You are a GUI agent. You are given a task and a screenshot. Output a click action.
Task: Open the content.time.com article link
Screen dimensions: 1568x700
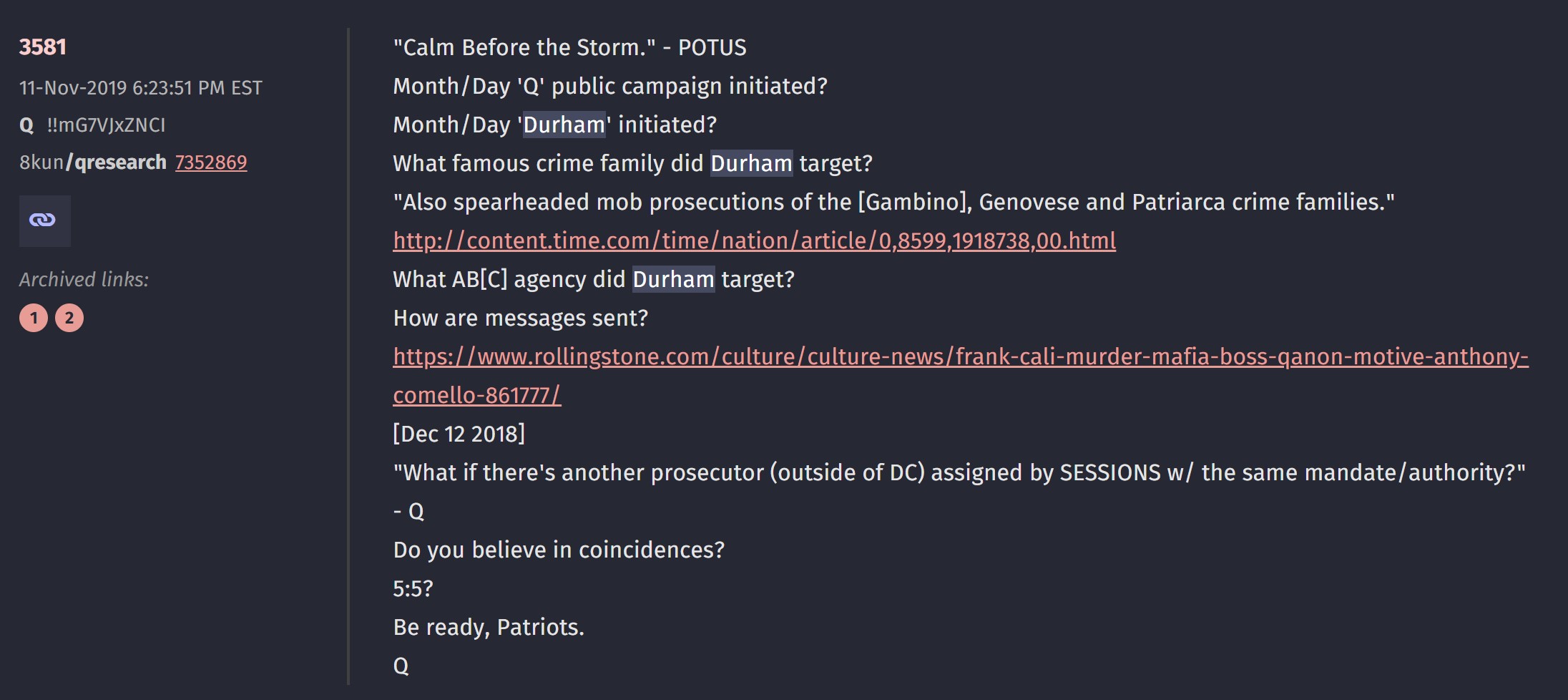754,240
